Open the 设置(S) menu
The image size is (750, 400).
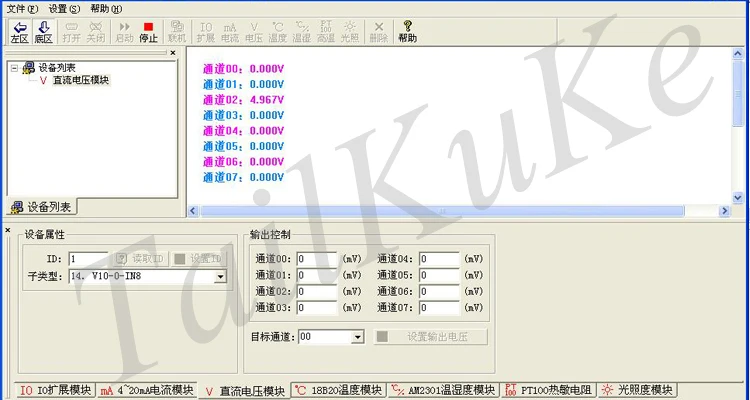click(64, 9)
